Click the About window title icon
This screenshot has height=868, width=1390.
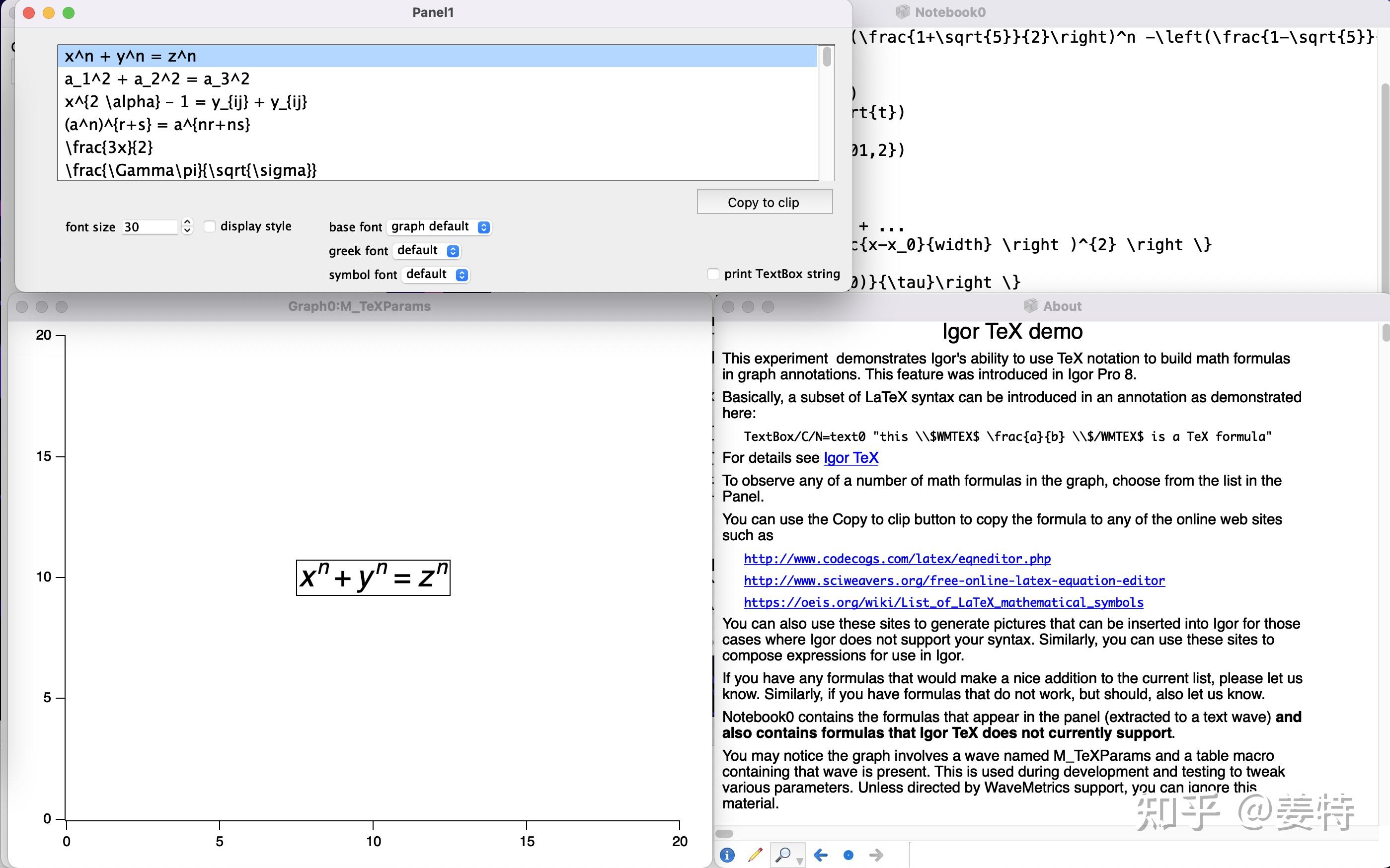pos(1031,306)
